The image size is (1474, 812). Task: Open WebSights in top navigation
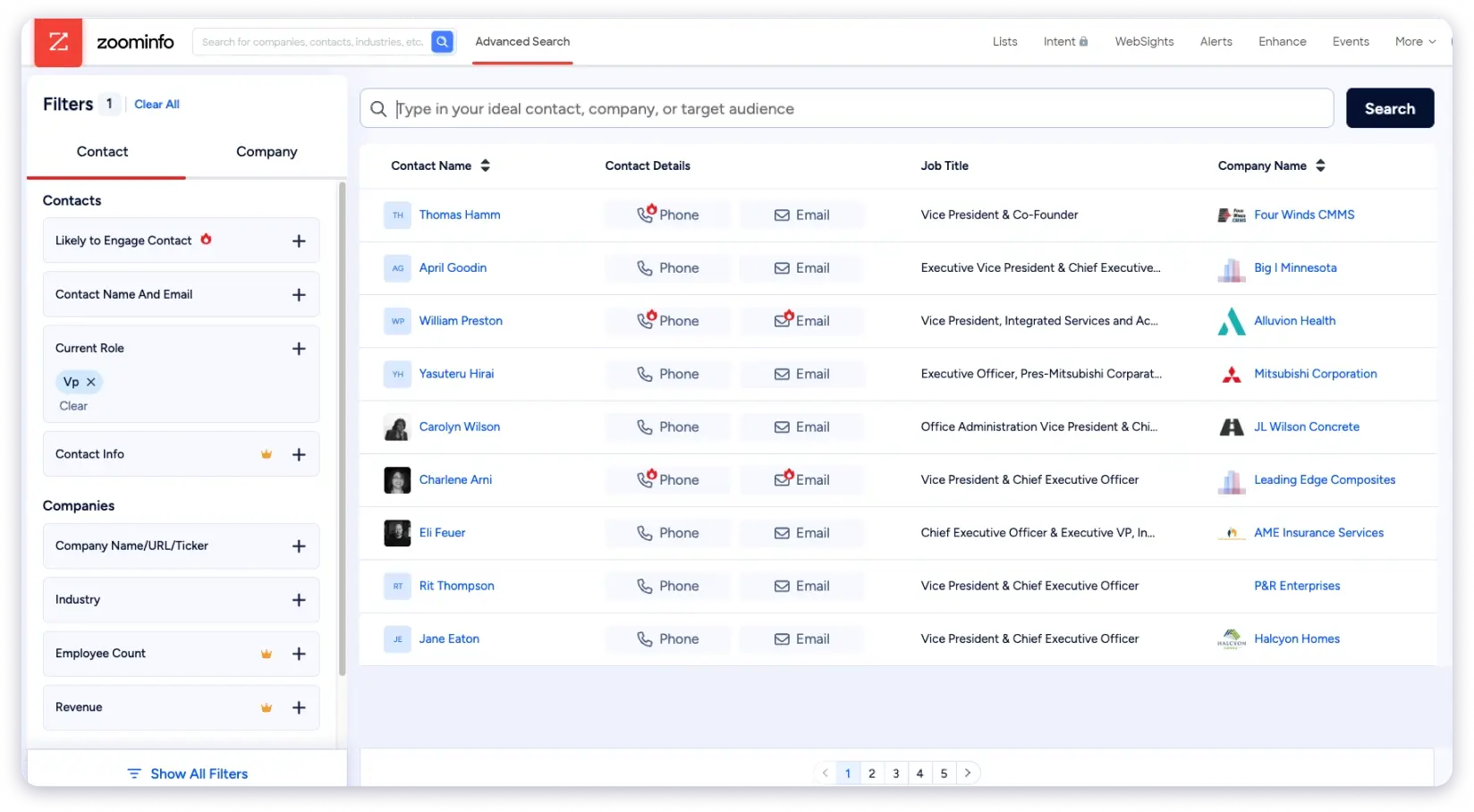coord(1144,42)
